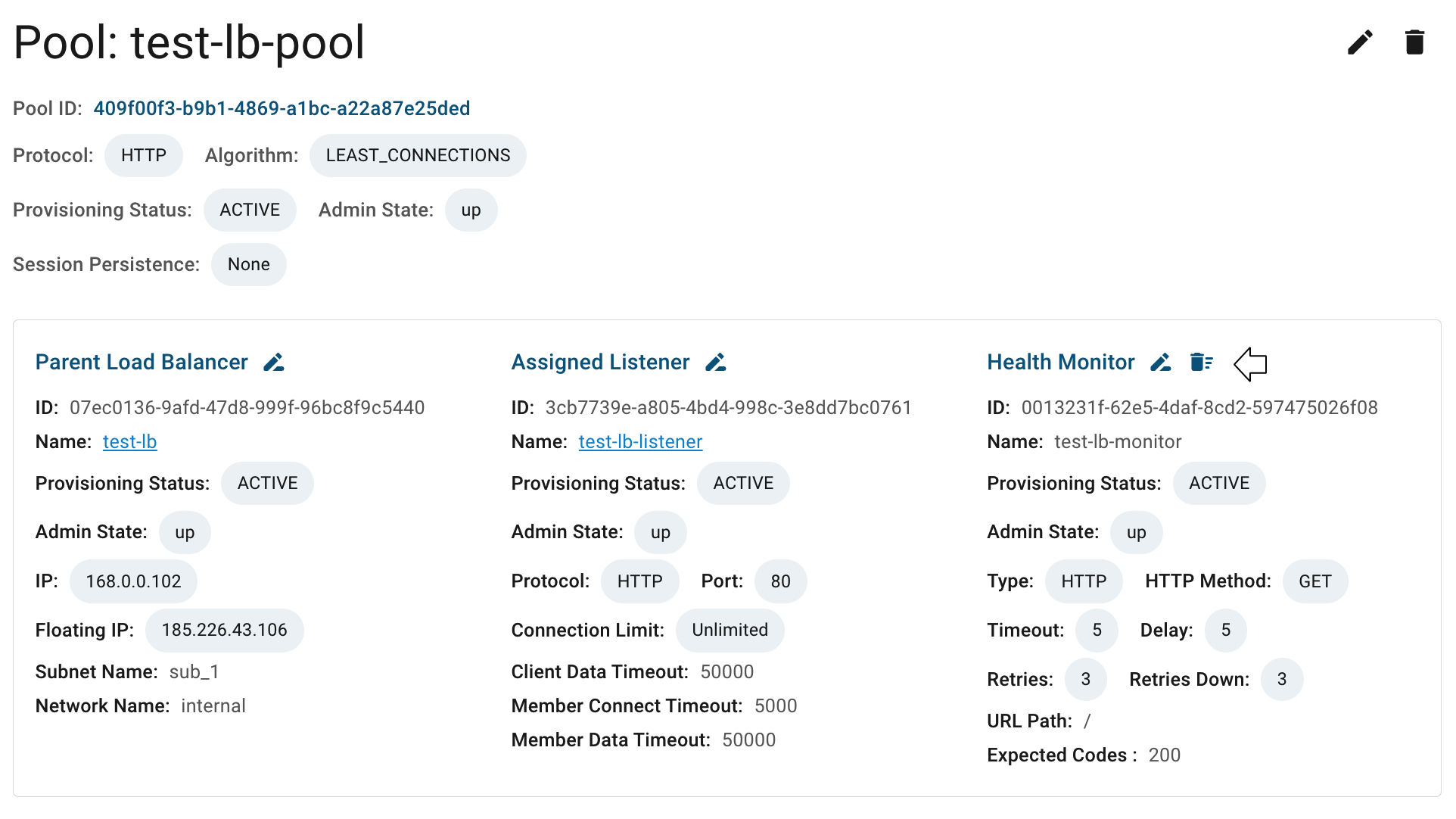Click the Parent Load Balancer heading
This screenshot has width=1456, height=819.
[142, 363]
